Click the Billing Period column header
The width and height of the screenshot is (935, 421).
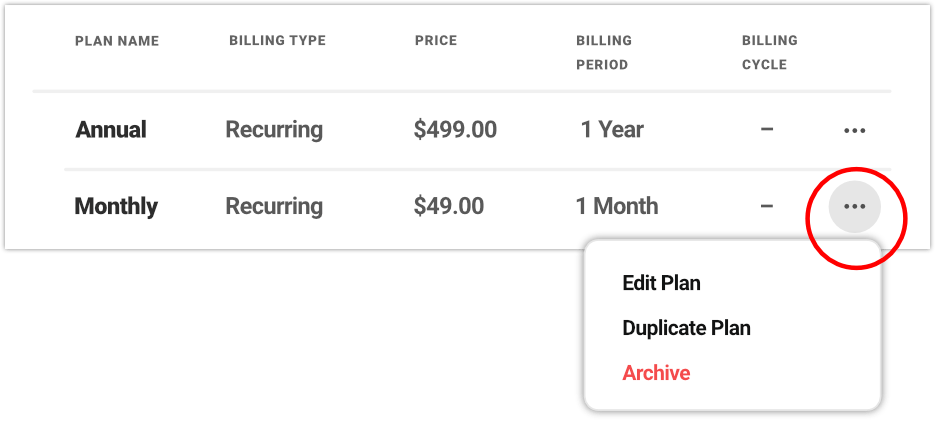click(x=603, y=53)
